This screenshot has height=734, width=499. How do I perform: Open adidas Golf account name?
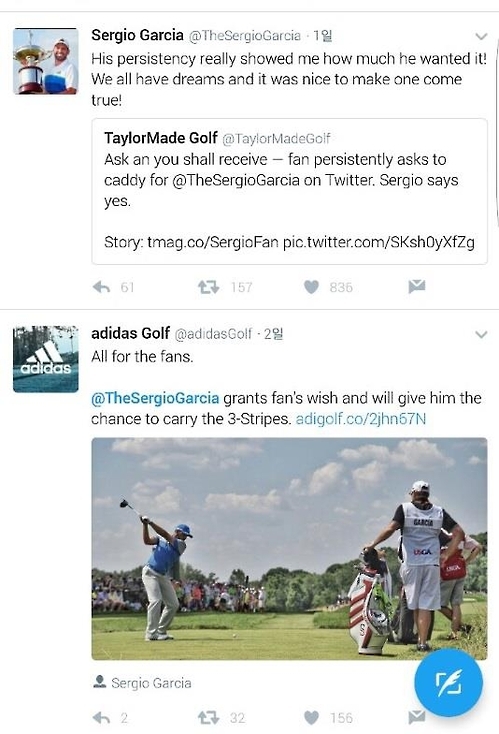pyautogui.click(x=130, y=333)
